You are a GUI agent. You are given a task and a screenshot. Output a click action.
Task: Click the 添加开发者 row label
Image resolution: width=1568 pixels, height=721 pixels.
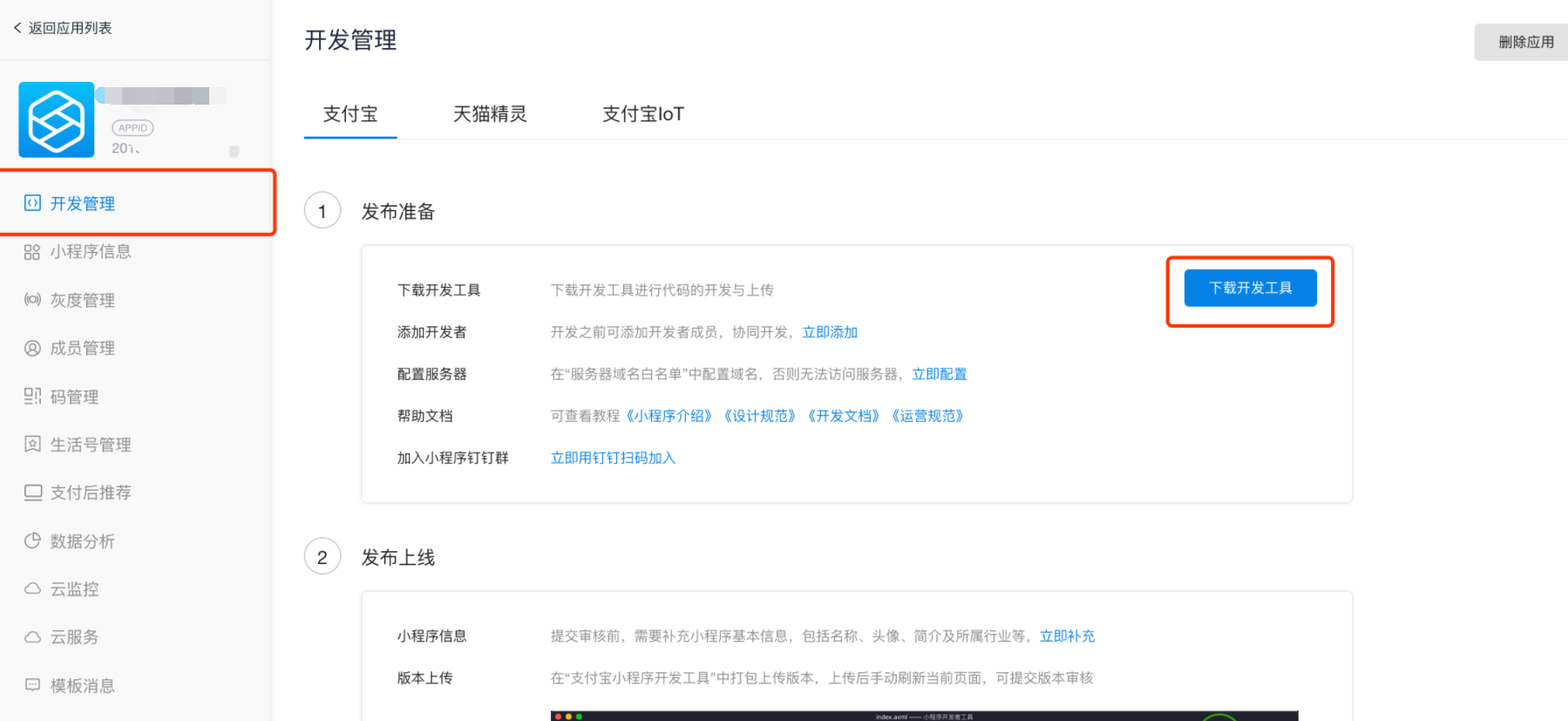432,332
